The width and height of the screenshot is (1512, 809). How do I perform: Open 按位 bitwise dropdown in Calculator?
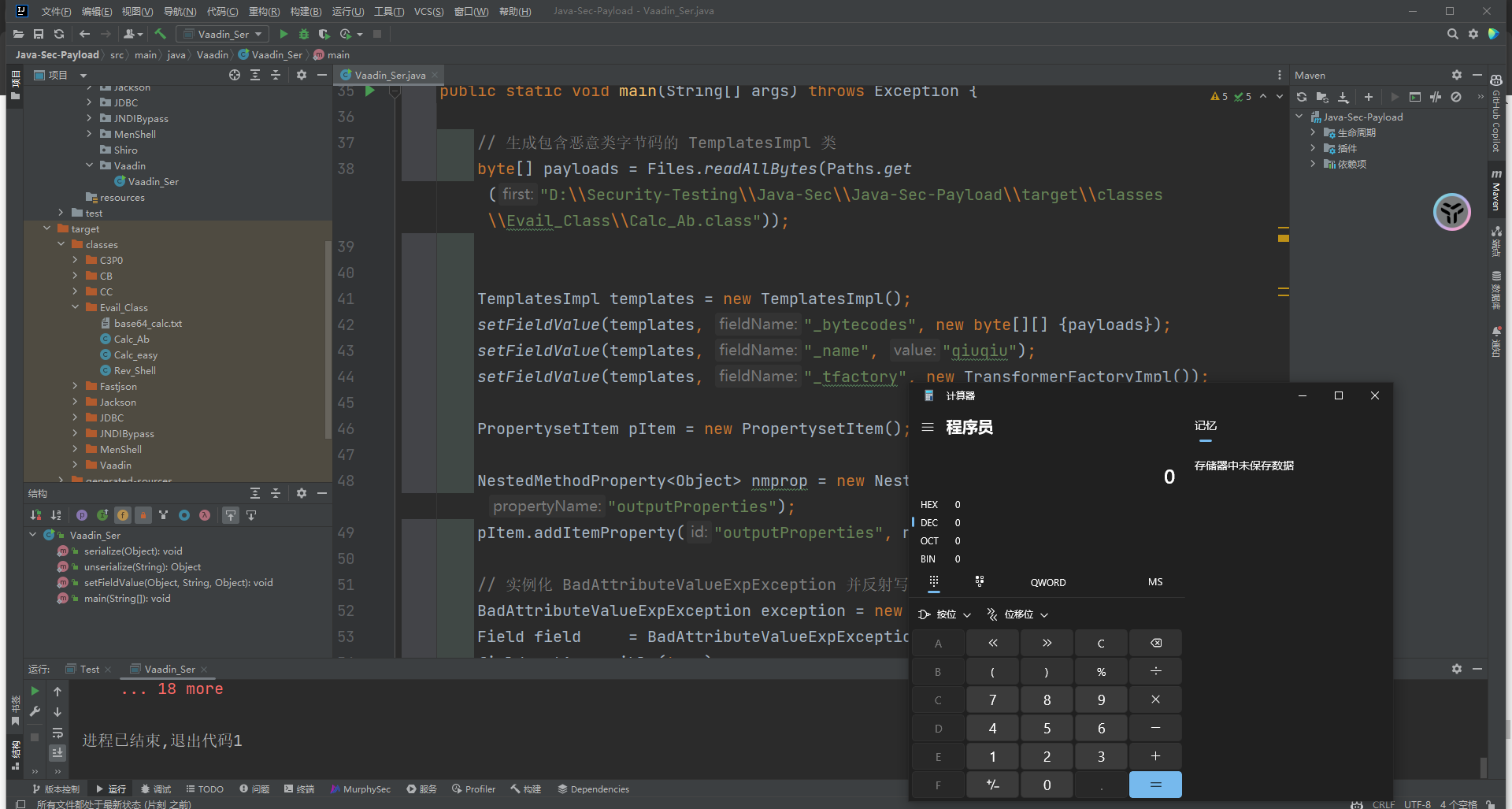(945, 614)
